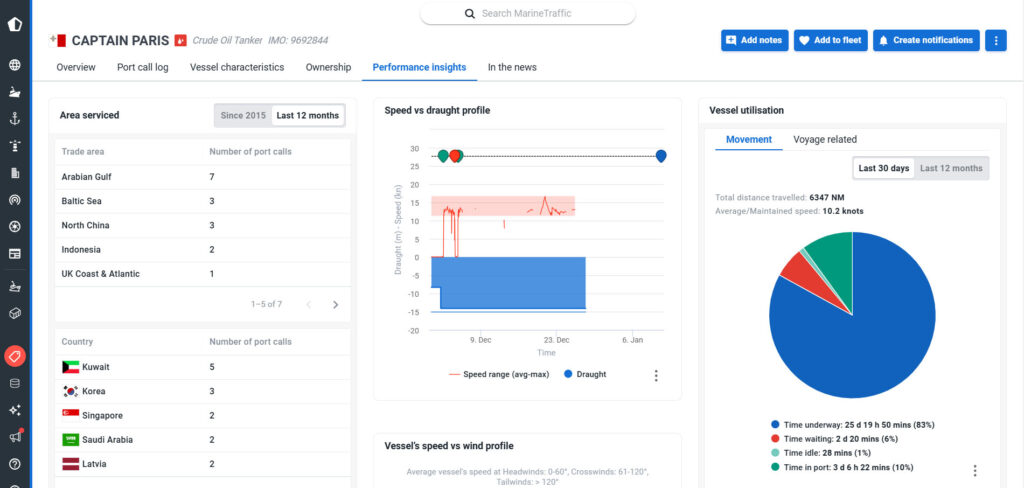This screenshot has height=488, width=1024.
Task: Switch Area serviced to Since 2015
Action: (x=243, y=116)
